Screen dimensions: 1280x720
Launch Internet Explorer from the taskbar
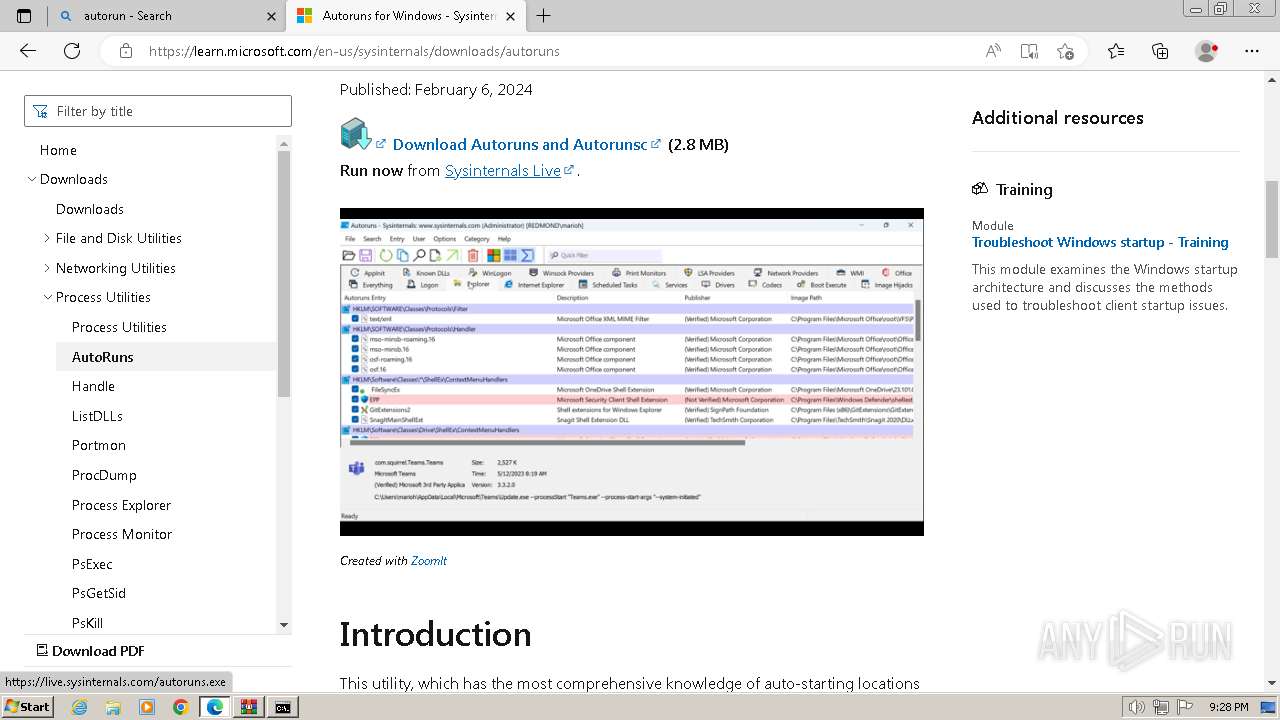(x=79, y=707)
